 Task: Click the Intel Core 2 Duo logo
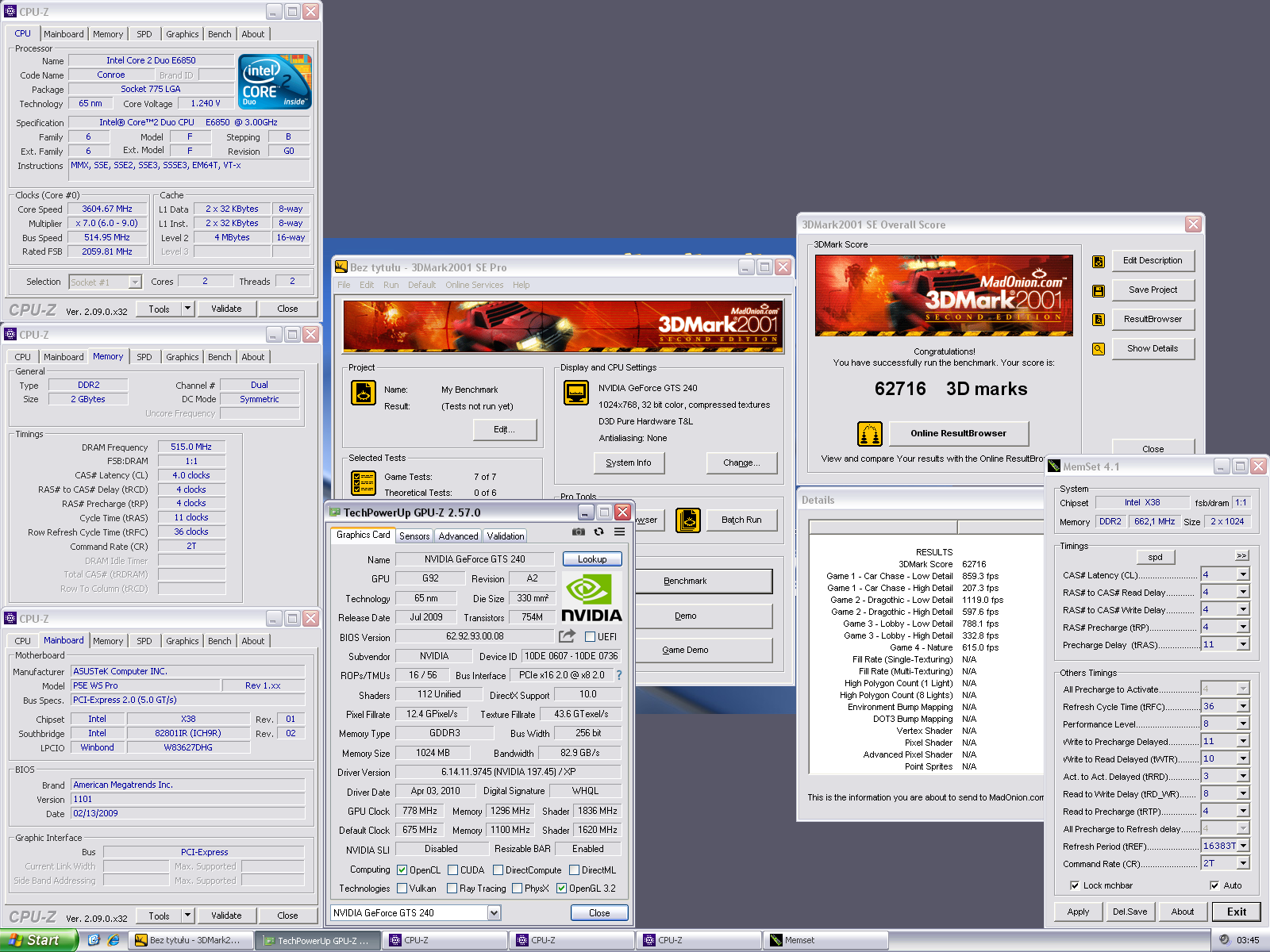(275, 82)
